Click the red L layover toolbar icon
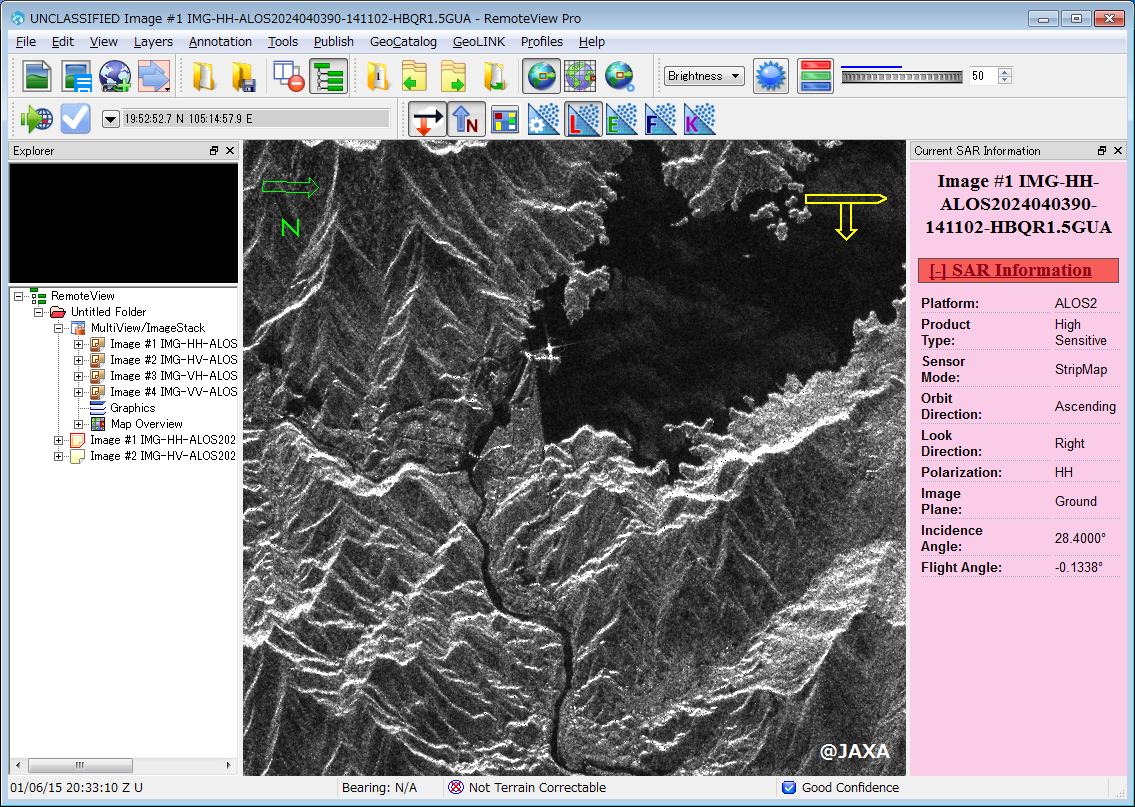The height and width of the screenshot is (807, 1135). (581, 119)
